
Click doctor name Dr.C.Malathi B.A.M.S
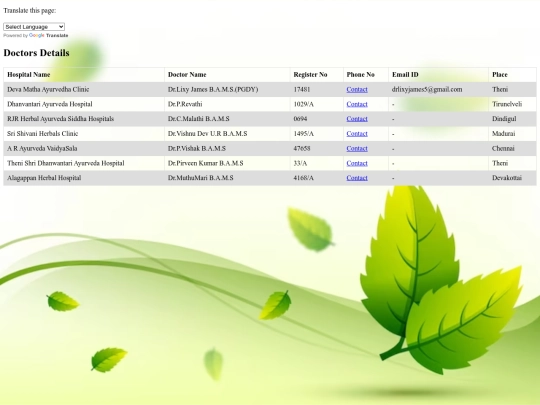(x=198, y=119)
